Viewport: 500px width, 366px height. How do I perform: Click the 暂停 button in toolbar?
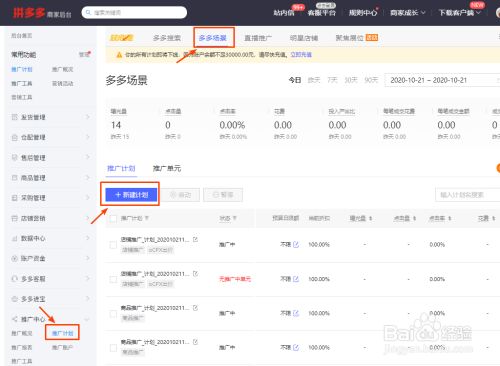pyautogui.click(x=223, y=195)
